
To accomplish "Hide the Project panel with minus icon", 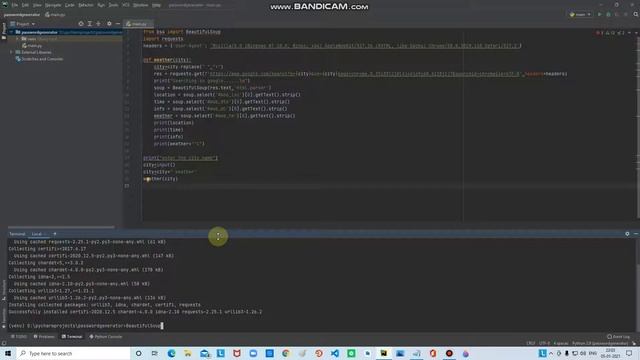I will [118, 24].
